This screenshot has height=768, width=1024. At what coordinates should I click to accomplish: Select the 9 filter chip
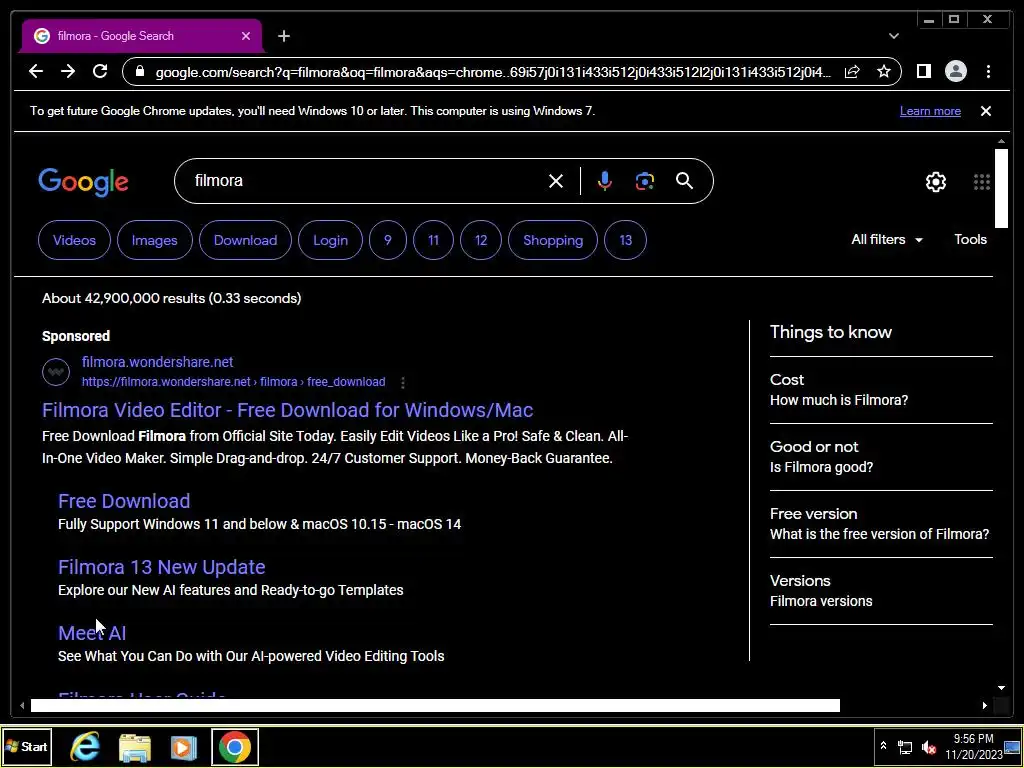pyautogui.click(x=388, y=240)
